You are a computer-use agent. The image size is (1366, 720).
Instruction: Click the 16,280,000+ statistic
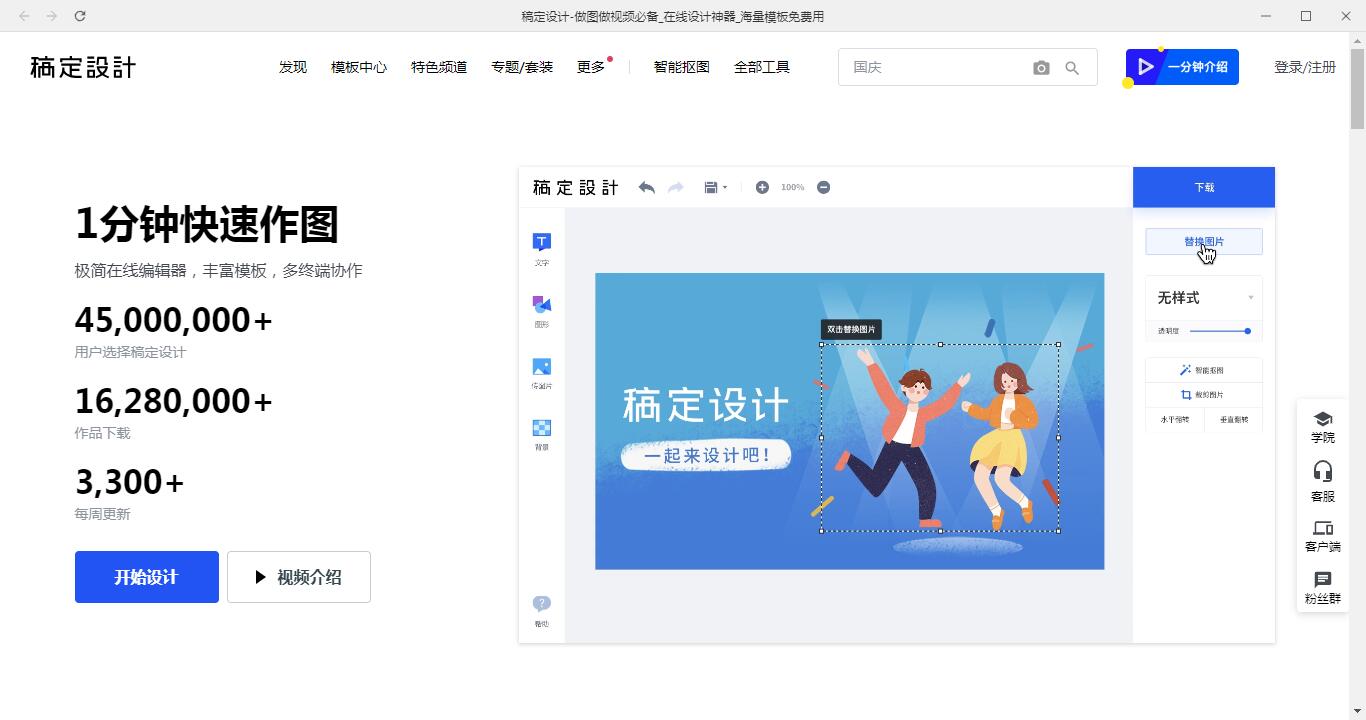click(x=174, y=401)
